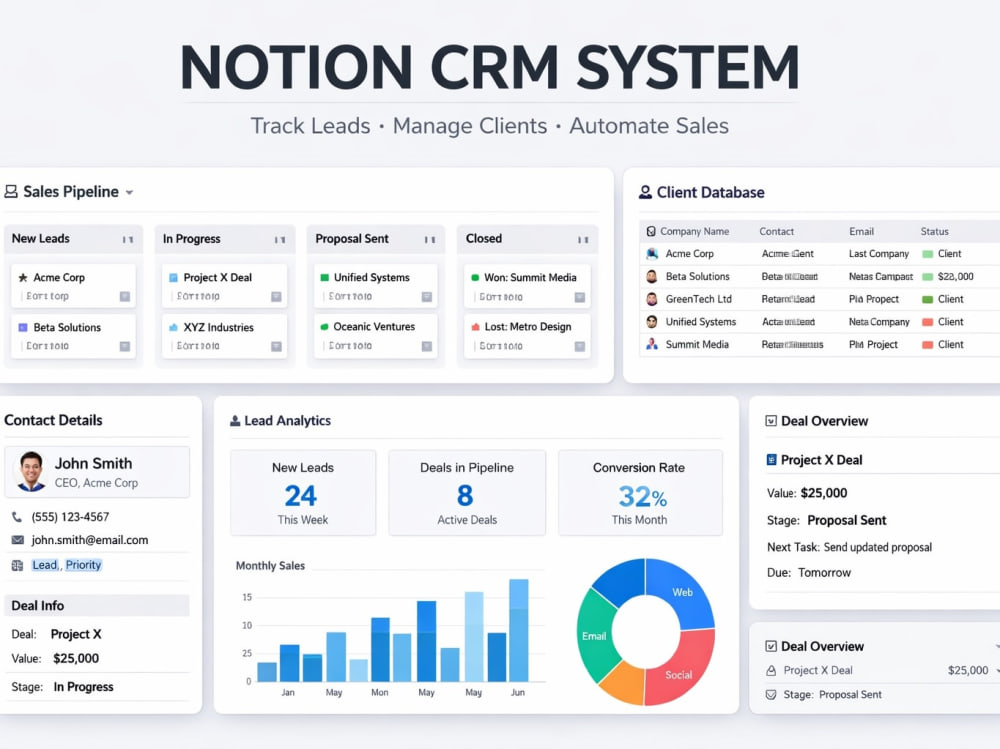The image size is (1000, 749).
Task: Click the Sales Pipeline board icon
Action: (x=11, y=191)
